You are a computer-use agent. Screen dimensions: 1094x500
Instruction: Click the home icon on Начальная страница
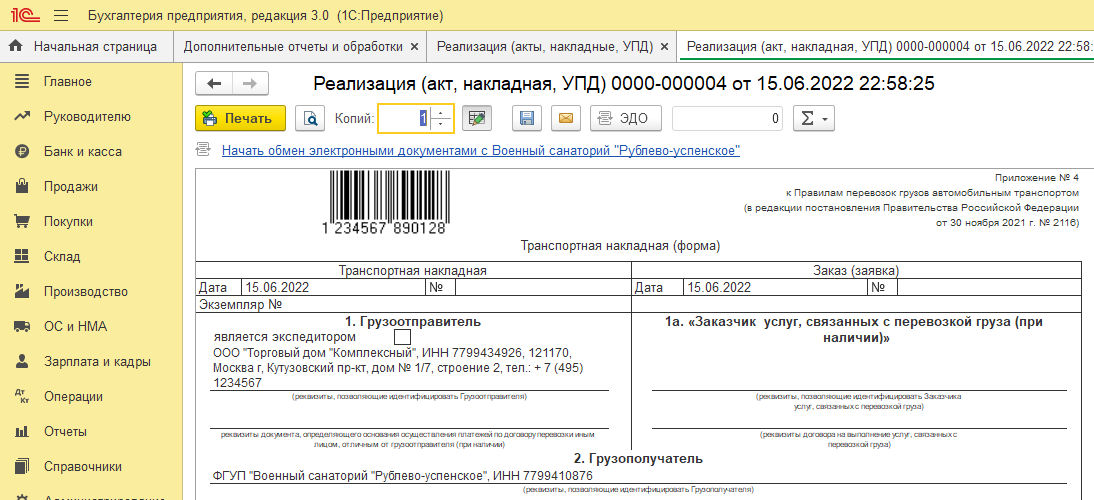17,46
